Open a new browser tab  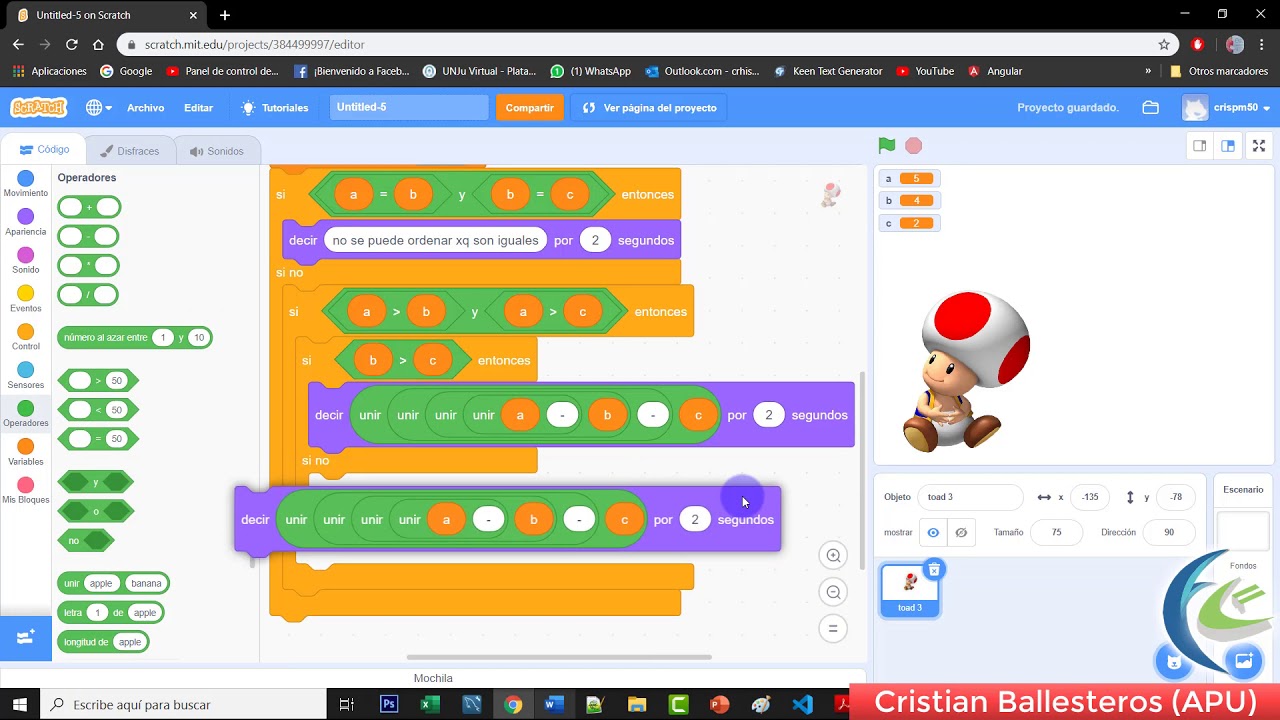225,15
